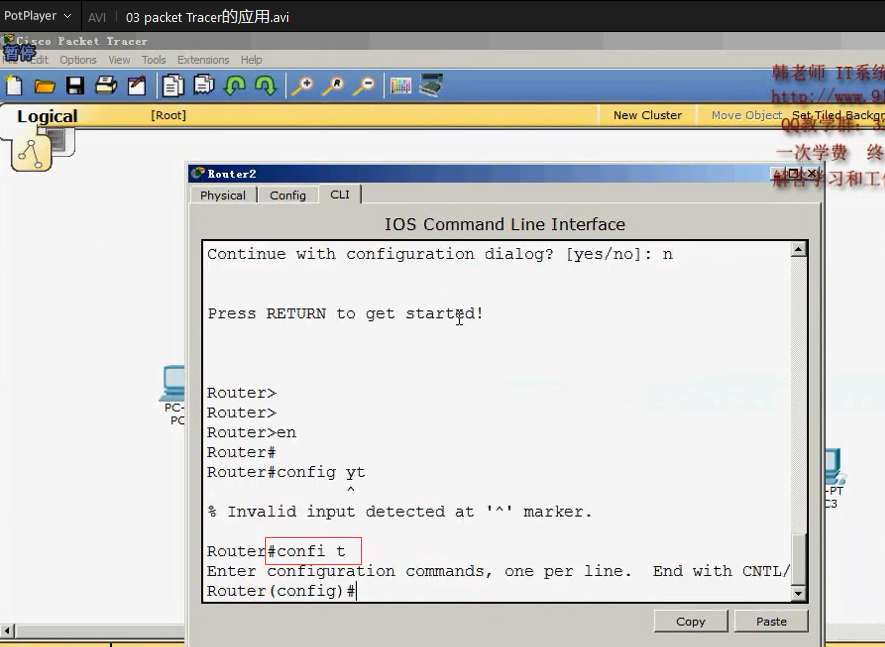Undo with the left green arrow icon
The height and width of the screenshot is (647, 885).
tap(234, 86)
